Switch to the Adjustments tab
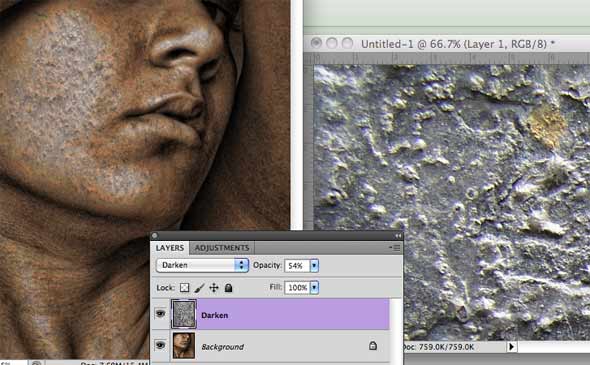 pyautogui.click(x=222, y=248)
